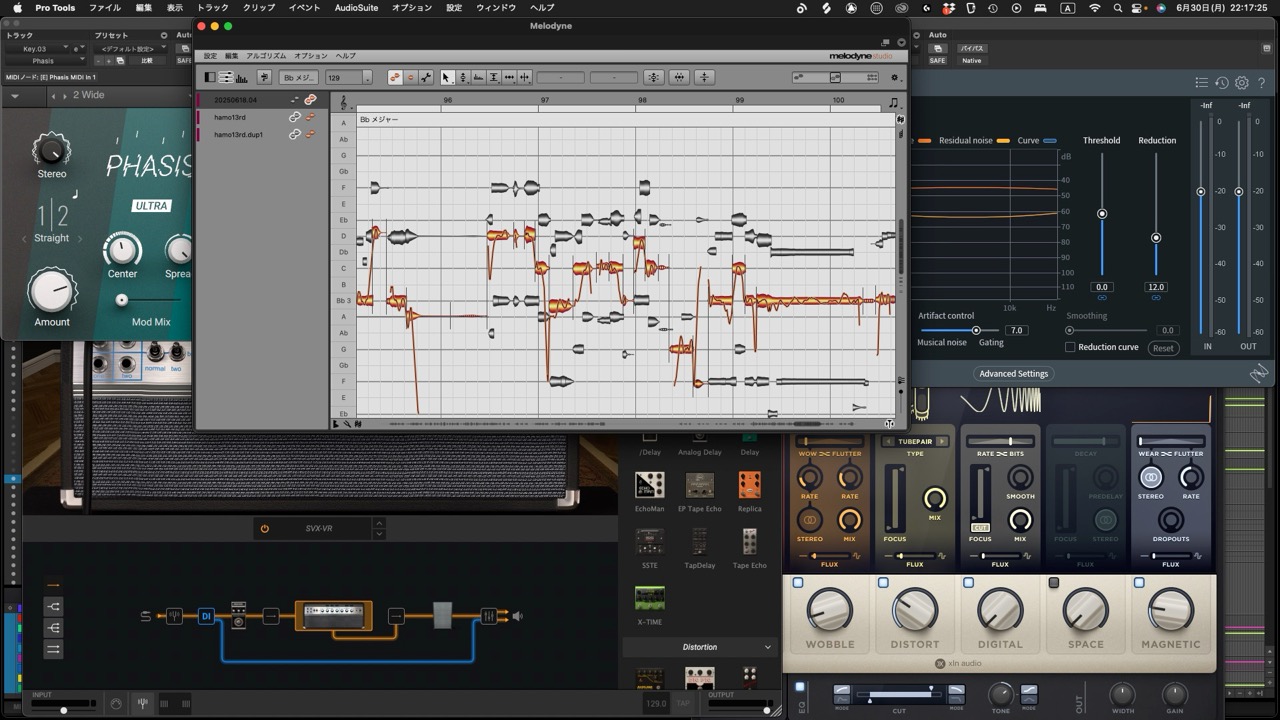Select the SSTE effect unit
Image resolution: width=1280 pixels, height=720 pixels.
[650, 542]
